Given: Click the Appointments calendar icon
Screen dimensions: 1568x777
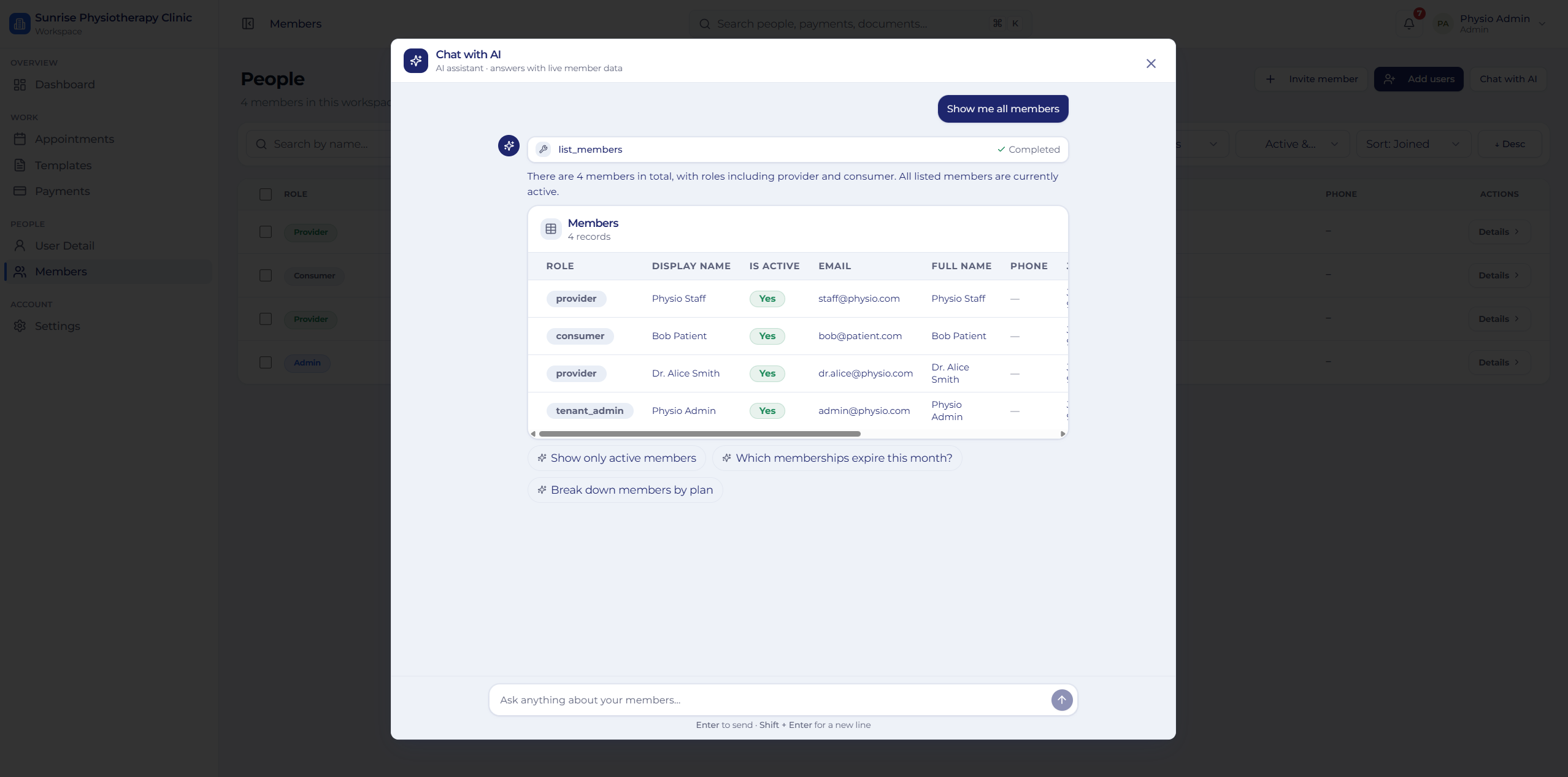Looking at the screenshot, I should click(20, 139).
